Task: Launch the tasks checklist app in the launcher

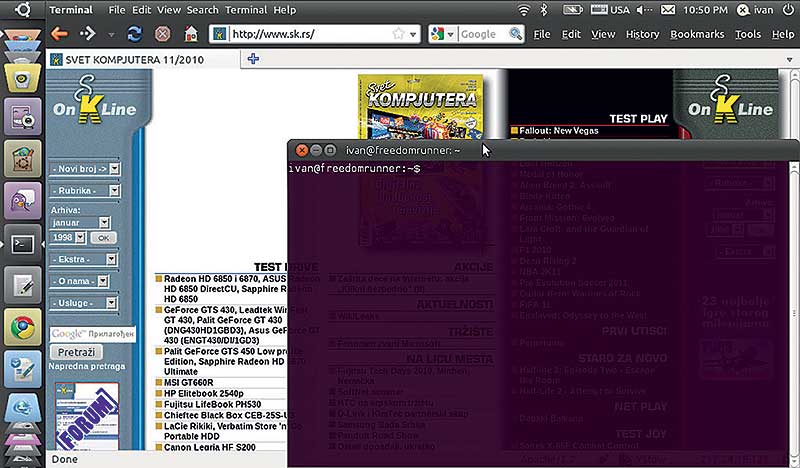Action: [x=22, y=369]
